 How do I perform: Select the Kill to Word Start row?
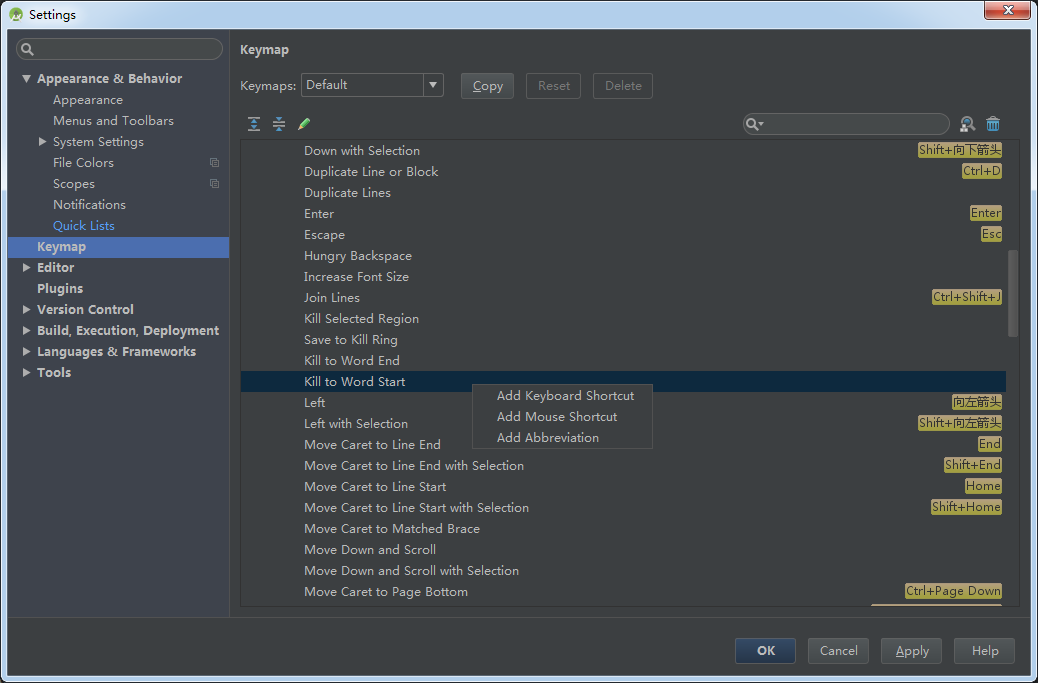623,382
